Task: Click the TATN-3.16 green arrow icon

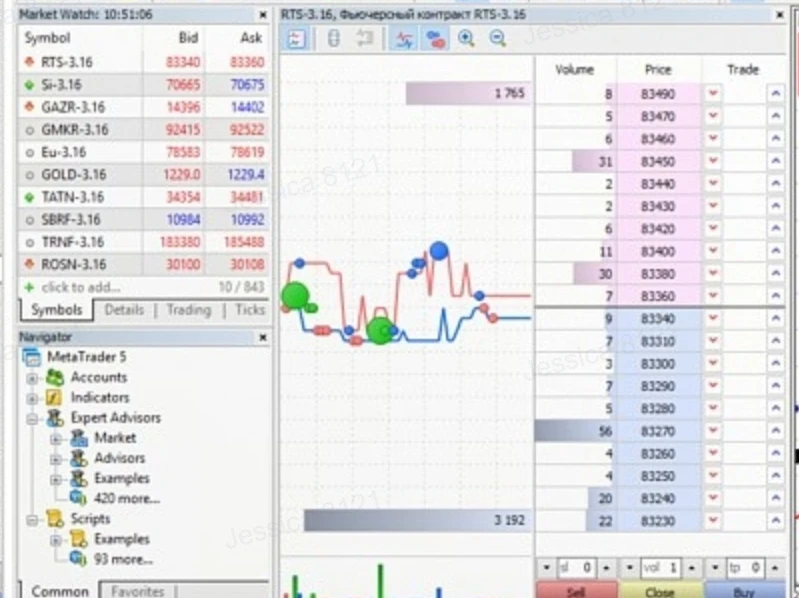Action: pos(30,197)
